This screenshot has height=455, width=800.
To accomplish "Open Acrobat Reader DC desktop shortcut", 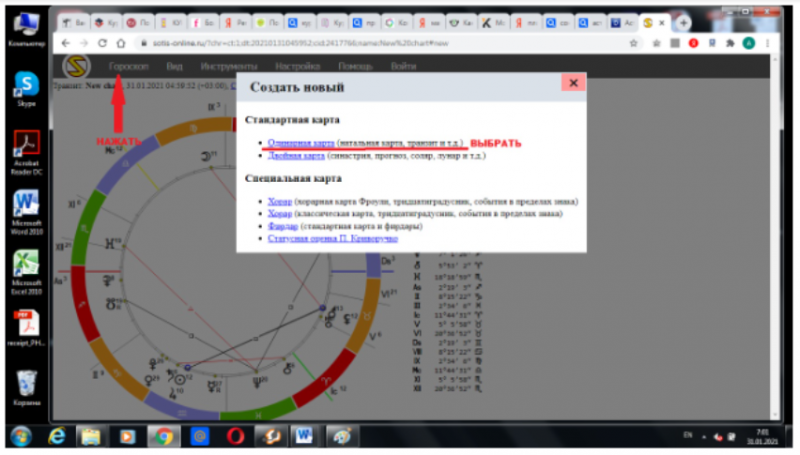I will coord(25,147).
